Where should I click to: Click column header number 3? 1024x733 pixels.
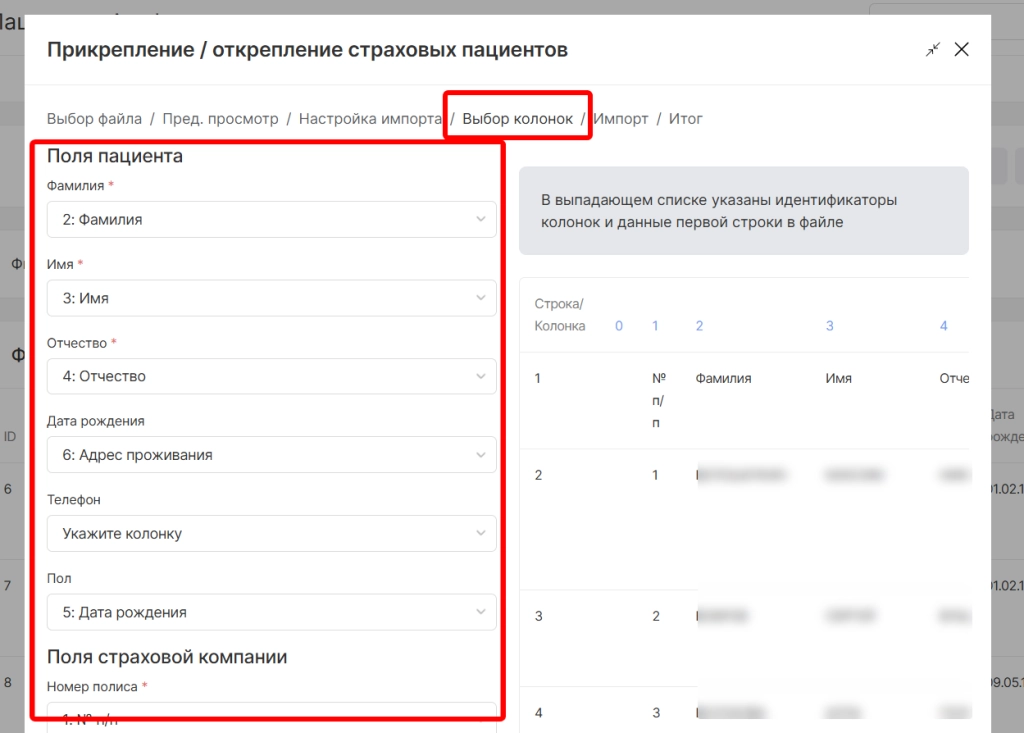(829, 326)
